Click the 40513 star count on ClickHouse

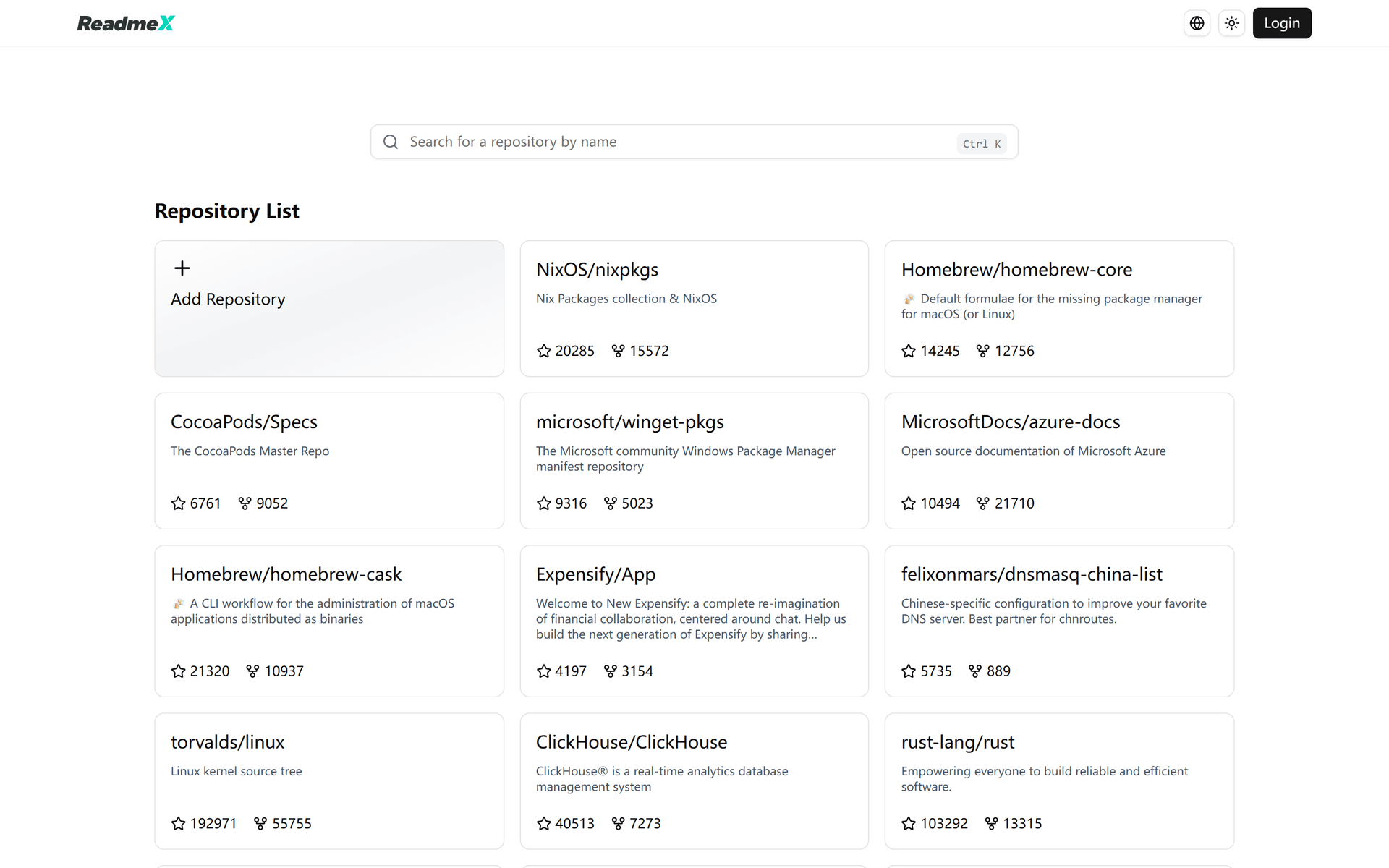575,824
